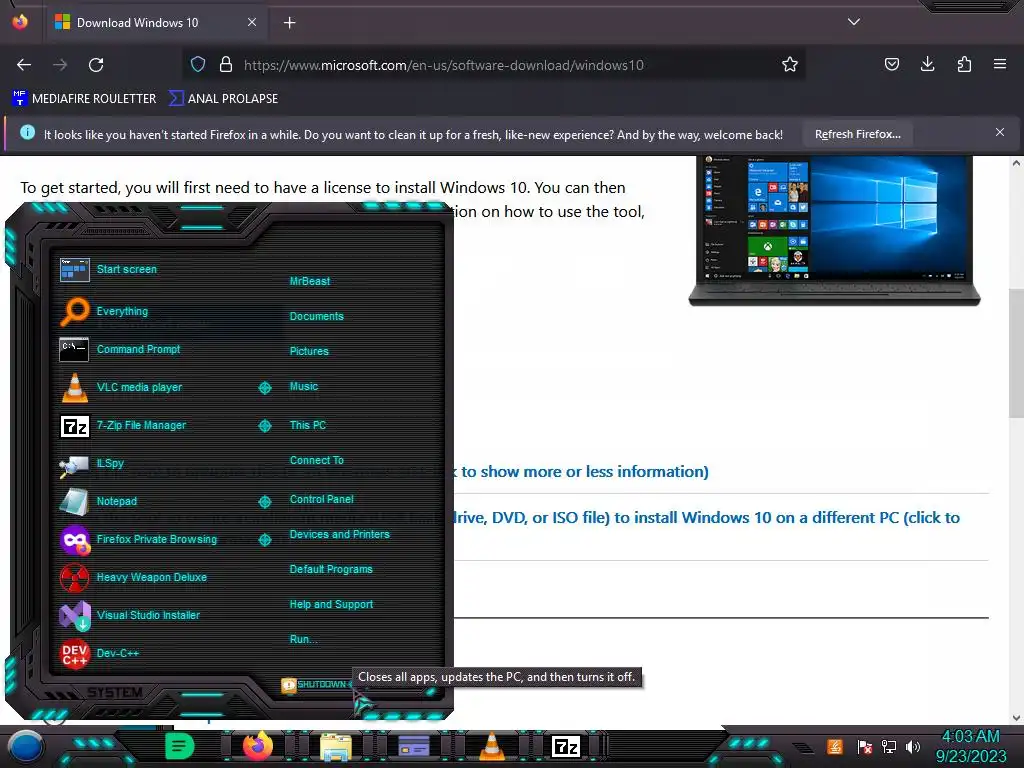
Task: Reload the current page
Action: click(x=96, y=65)
